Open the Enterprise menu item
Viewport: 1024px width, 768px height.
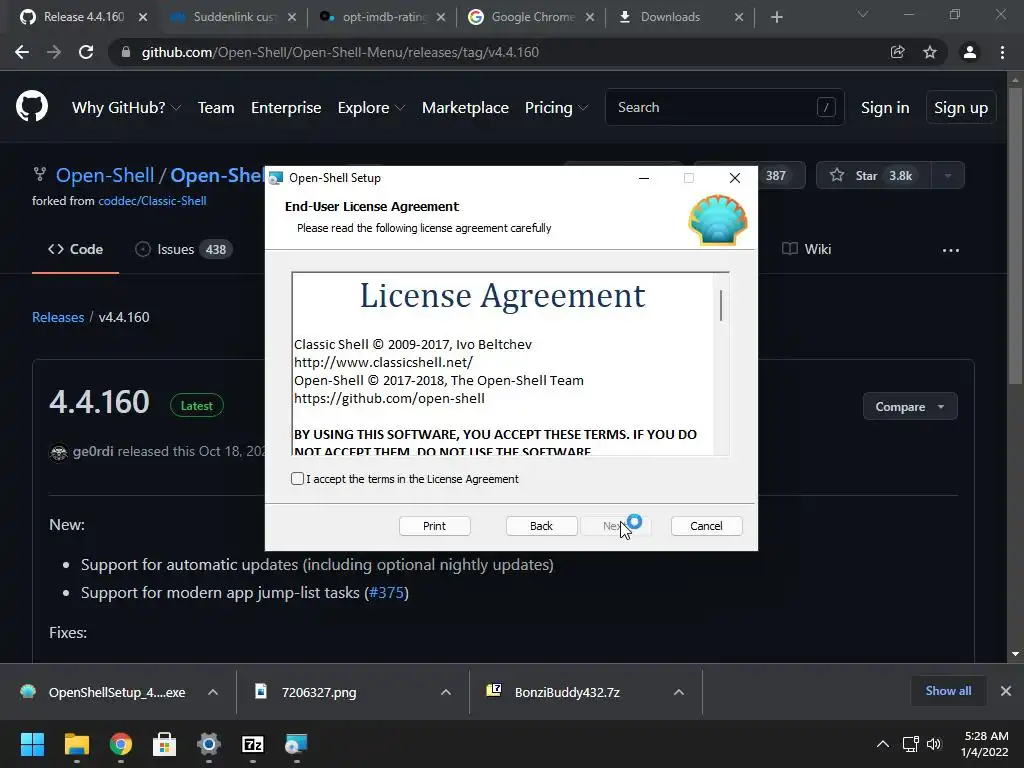pyautogui.click(x=286, y=108)
